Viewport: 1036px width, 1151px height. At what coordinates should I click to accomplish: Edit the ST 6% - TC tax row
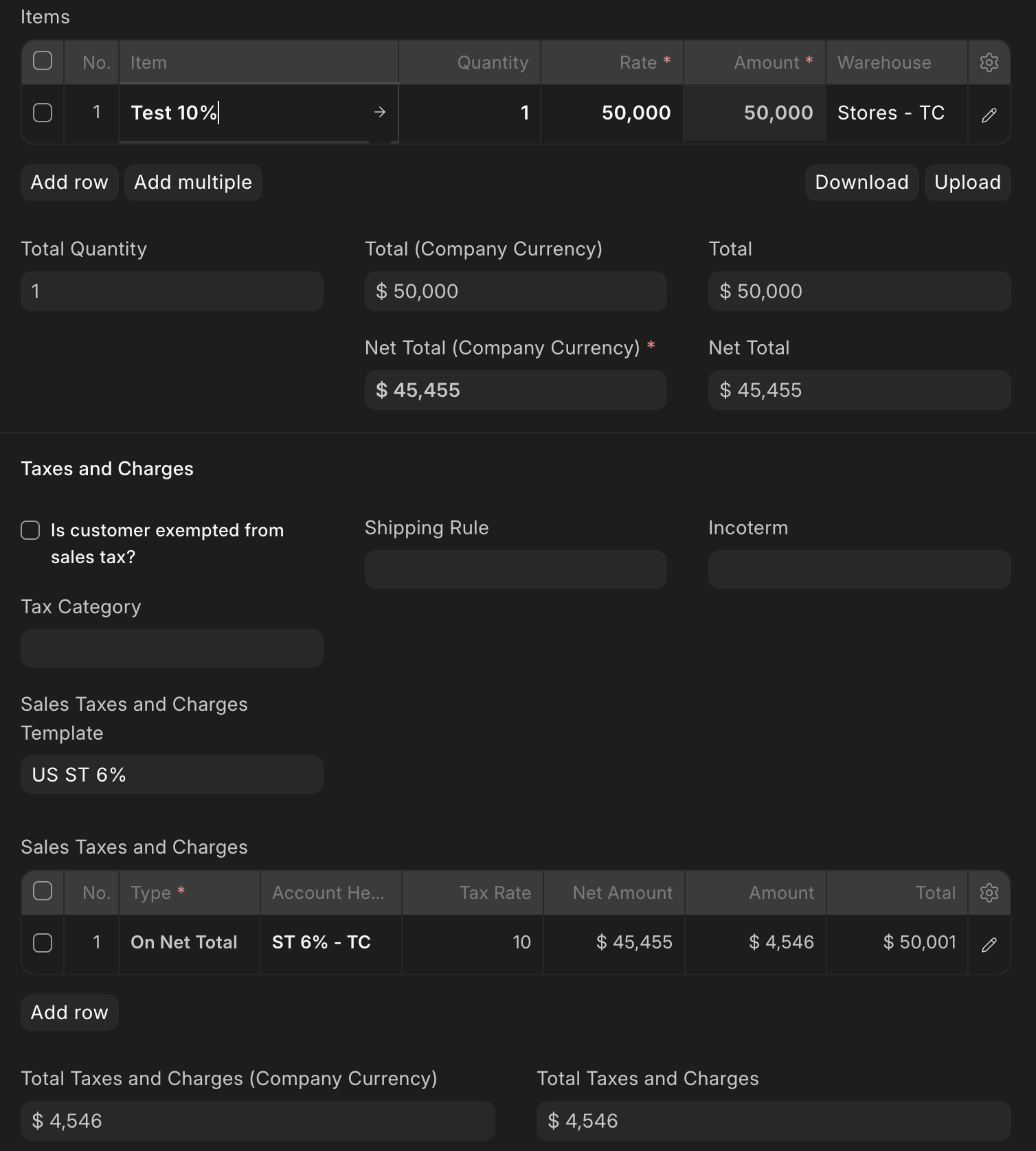[x=989, y=945]
